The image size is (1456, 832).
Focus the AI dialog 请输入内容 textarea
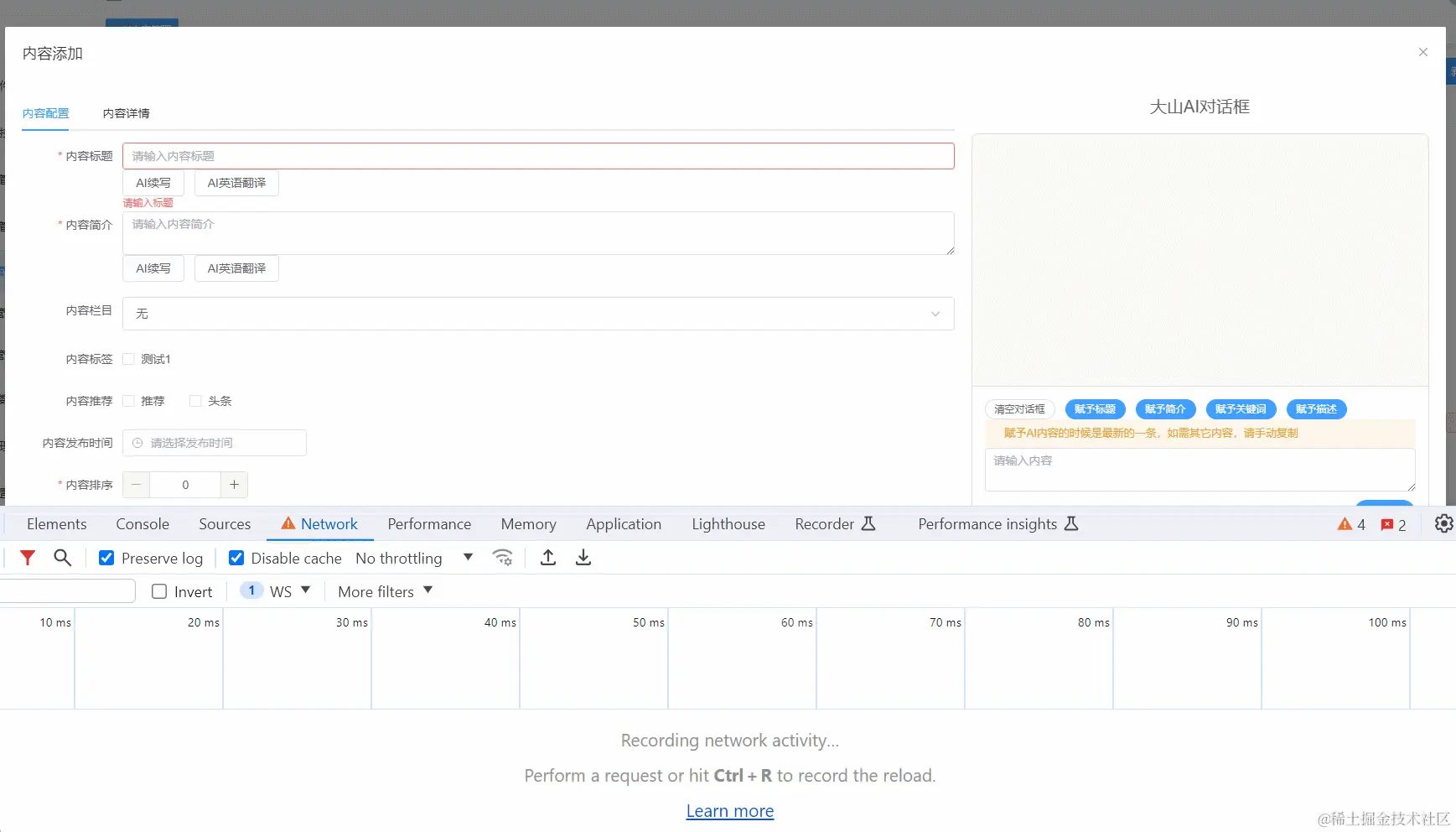click(x=1200, y=470)
